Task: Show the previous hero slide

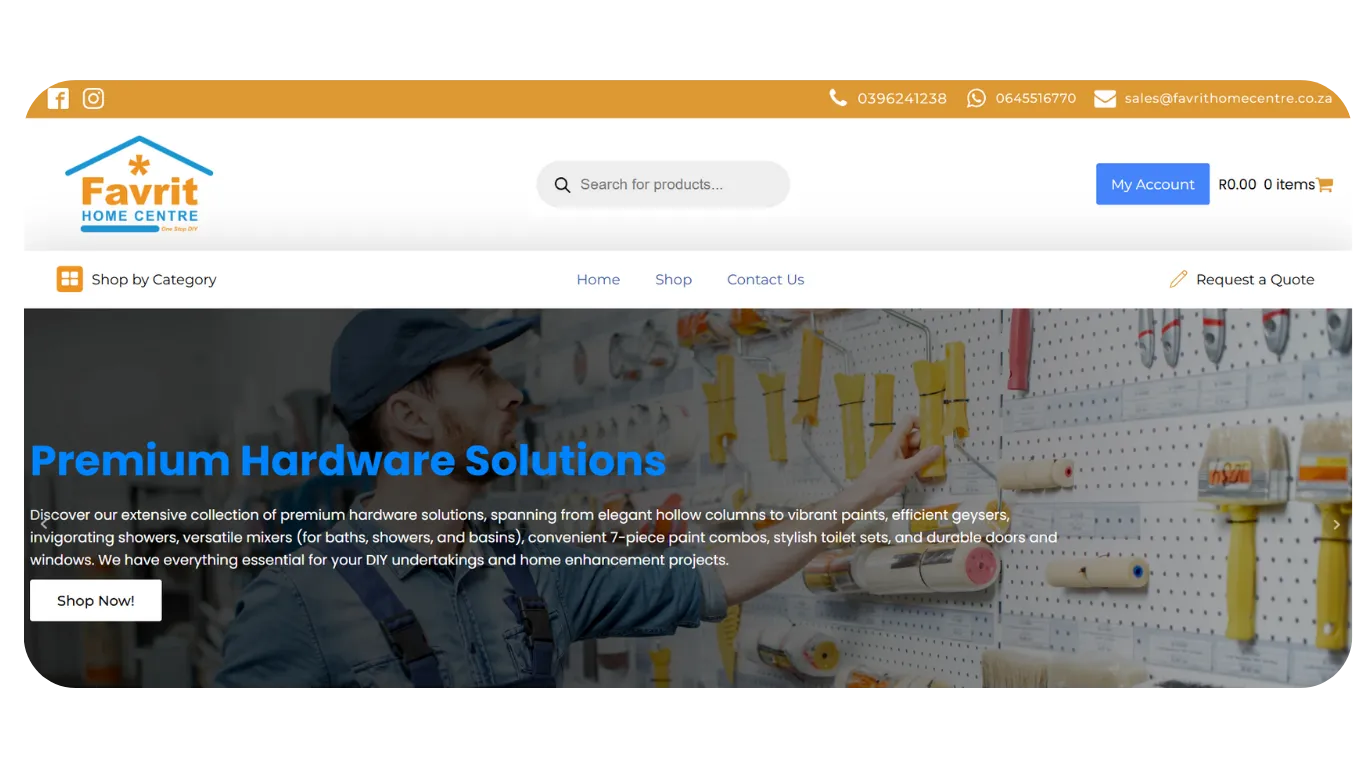Action: pos(44,524)
